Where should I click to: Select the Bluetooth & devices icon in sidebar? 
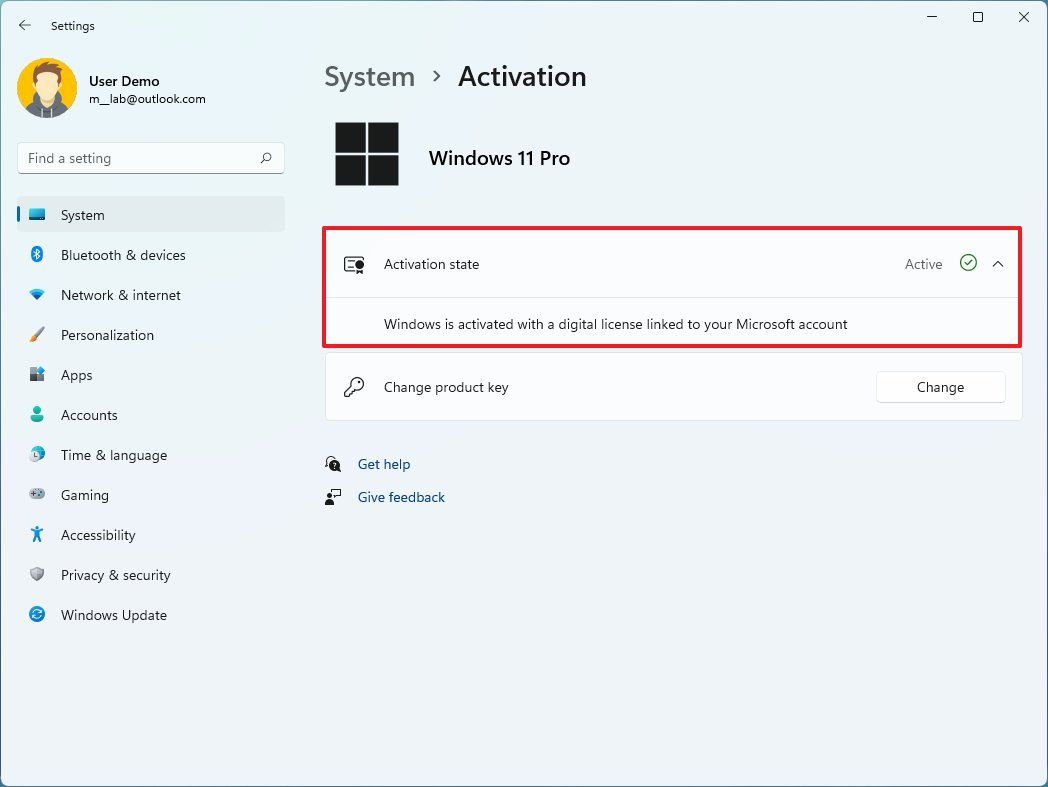point(35,255)
